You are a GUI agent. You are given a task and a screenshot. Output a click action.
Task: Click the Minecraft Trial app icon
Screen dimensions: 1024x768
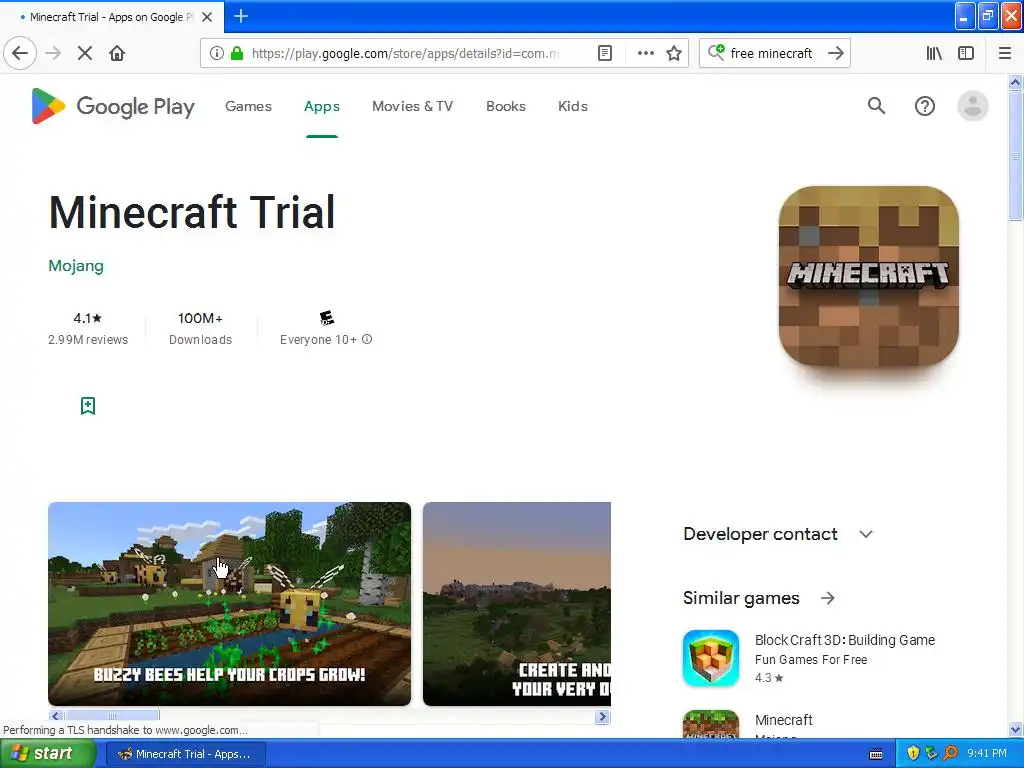pos(869,276)
